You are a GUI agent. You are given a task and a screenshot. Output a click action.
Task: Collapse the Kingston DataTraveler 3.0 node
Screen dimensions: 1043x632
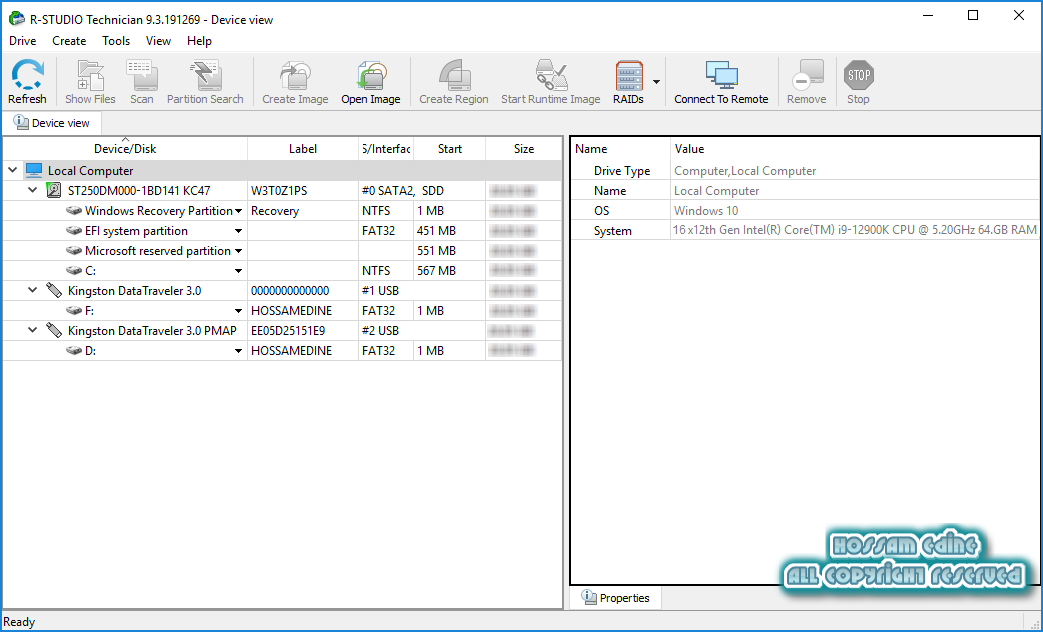click(32, 290)
